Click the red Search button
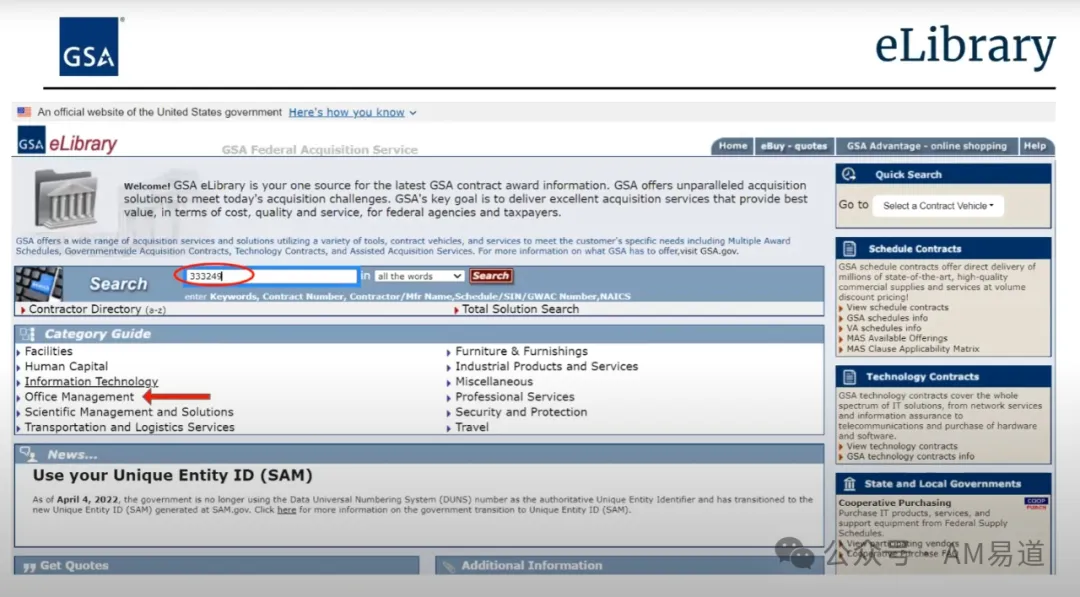 [490, 275]
